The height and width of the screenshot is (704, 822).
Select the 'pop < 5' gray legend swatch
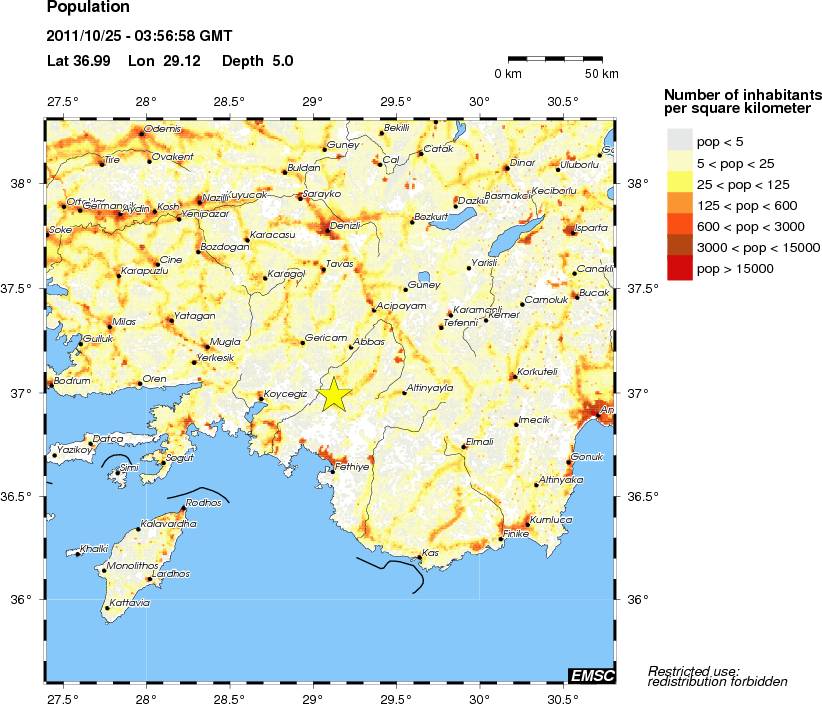[679, 140]
